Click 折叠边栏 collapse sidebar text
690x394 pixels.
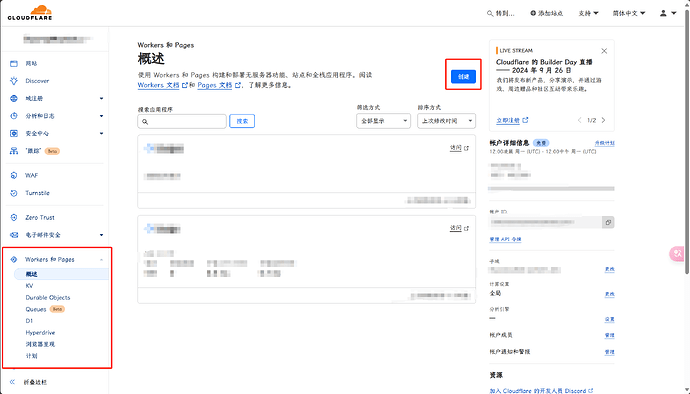[35, 382]
